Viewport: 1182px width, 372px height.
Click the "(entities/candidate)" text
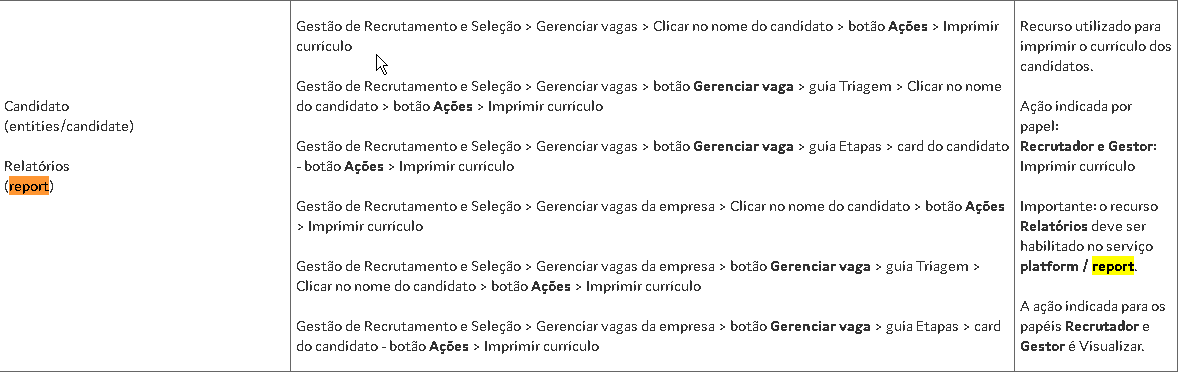69,126
